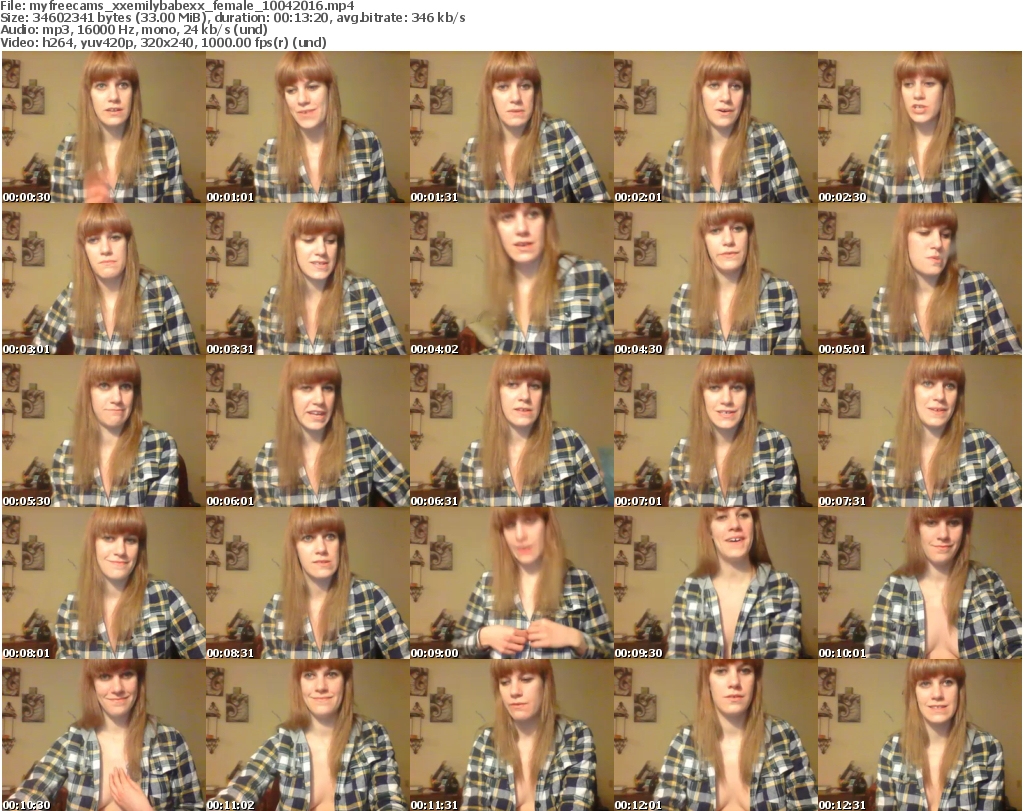The height and width of the screenshot is (811, 1024).
Task: Select the thumbnail stamped 00:04:30
Action: pos(715,279)
